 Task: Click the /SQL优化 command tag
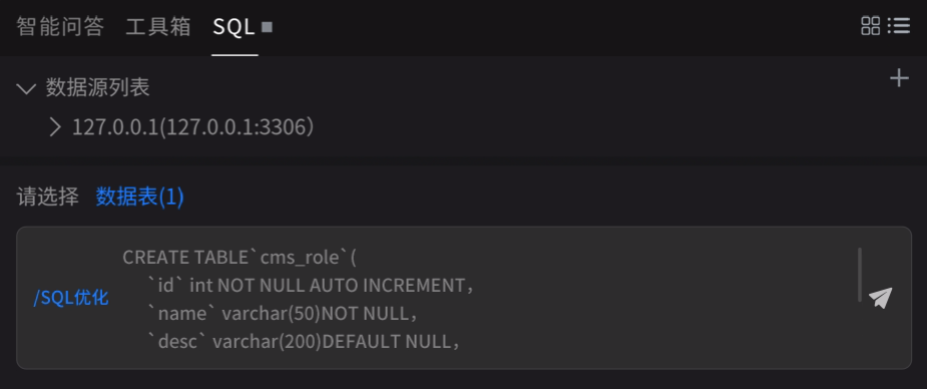[x=72, y=297]
